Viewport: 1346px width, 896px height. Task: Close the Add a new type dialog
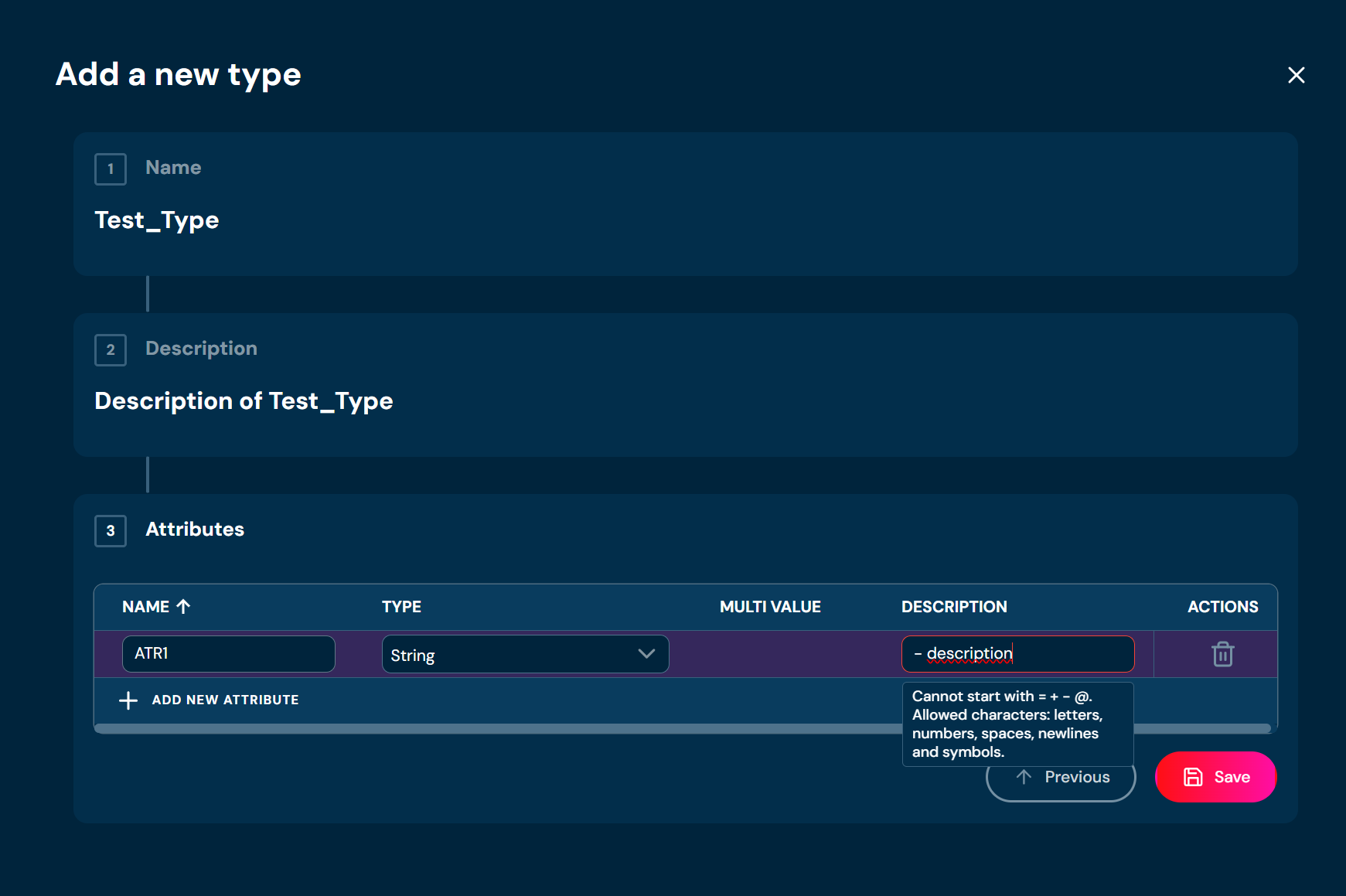[1296, 75]
